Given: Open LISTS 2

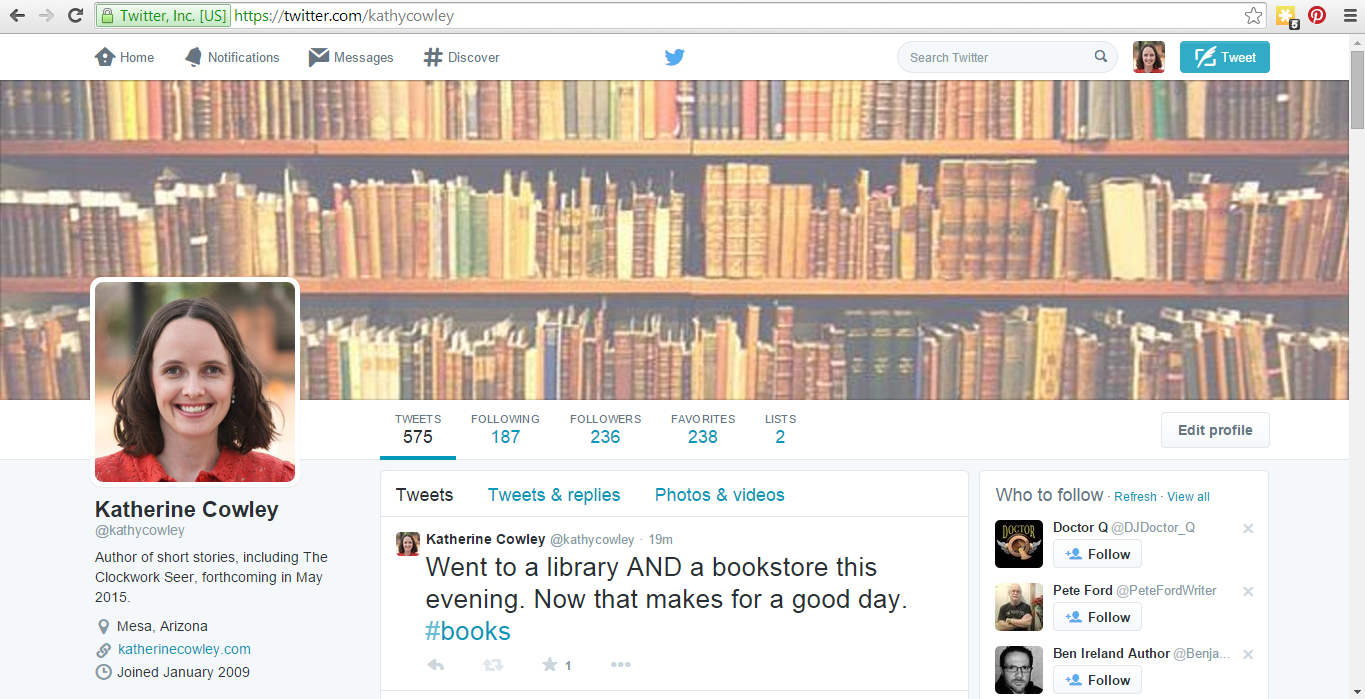Looking at the screenshot, I should [x=780, y=429].
